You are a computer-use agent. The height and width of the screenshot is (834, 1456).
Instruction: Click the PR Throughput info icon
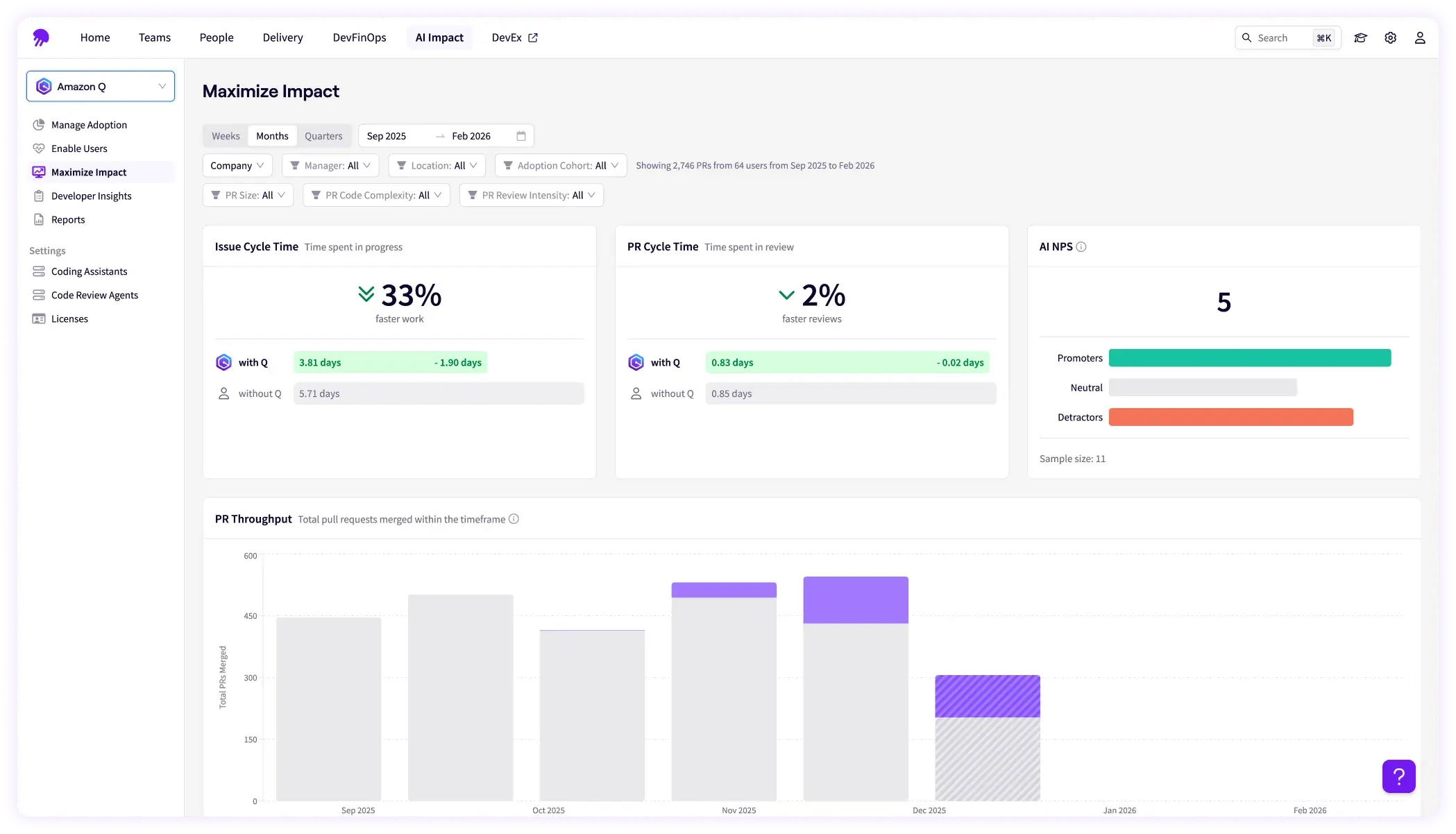tap(514, 519)
